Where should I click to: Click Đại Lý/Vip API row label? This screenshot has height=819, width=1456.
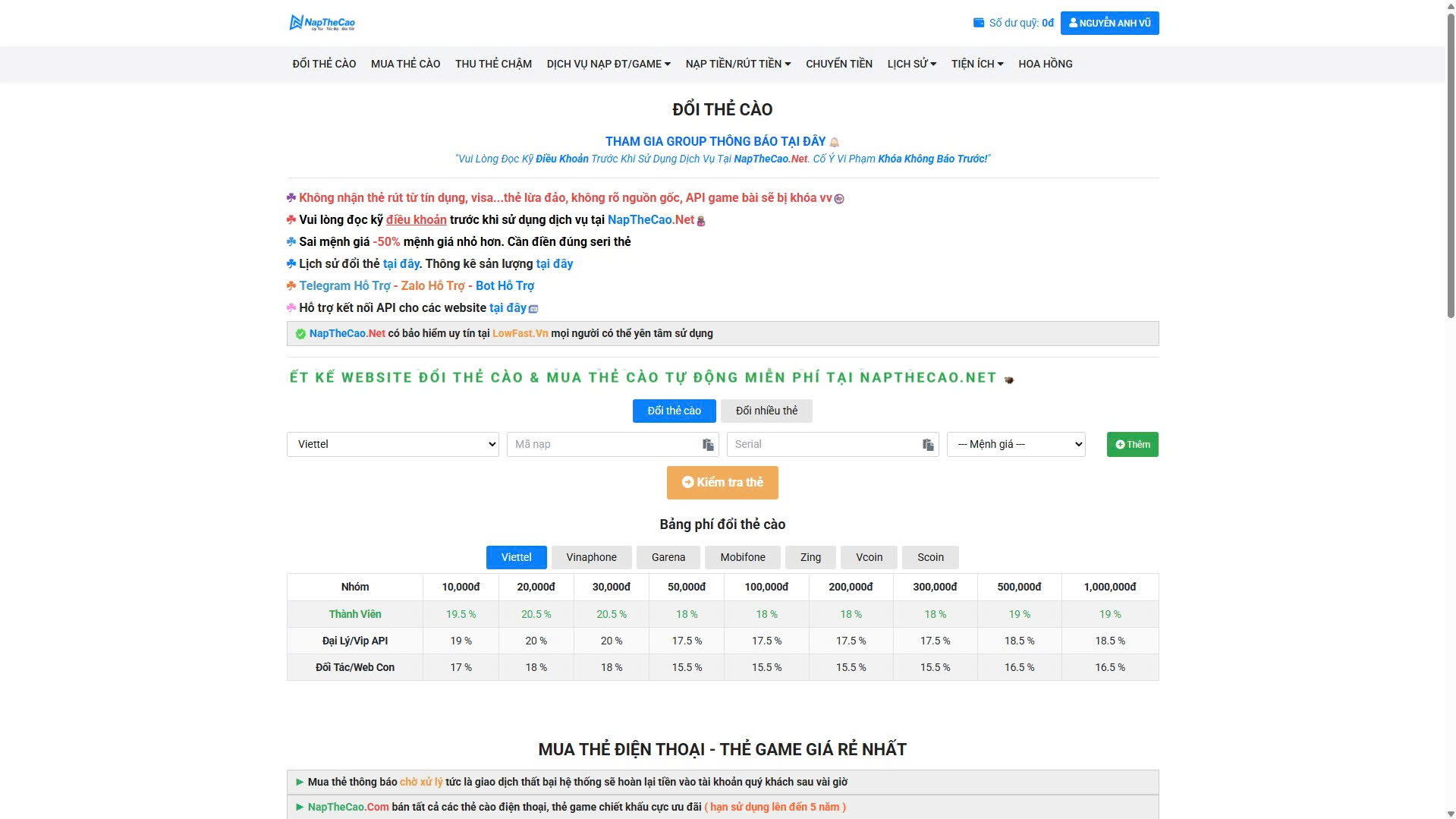click(354, 641)
